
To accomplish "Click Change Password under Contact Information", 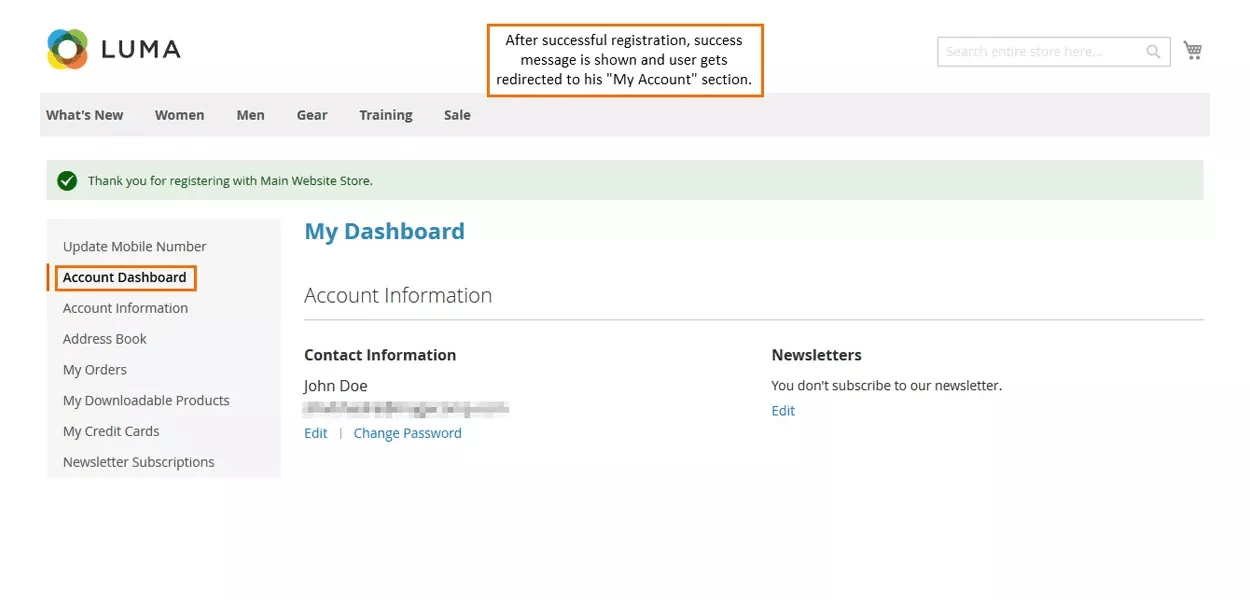I will point(407,433).
